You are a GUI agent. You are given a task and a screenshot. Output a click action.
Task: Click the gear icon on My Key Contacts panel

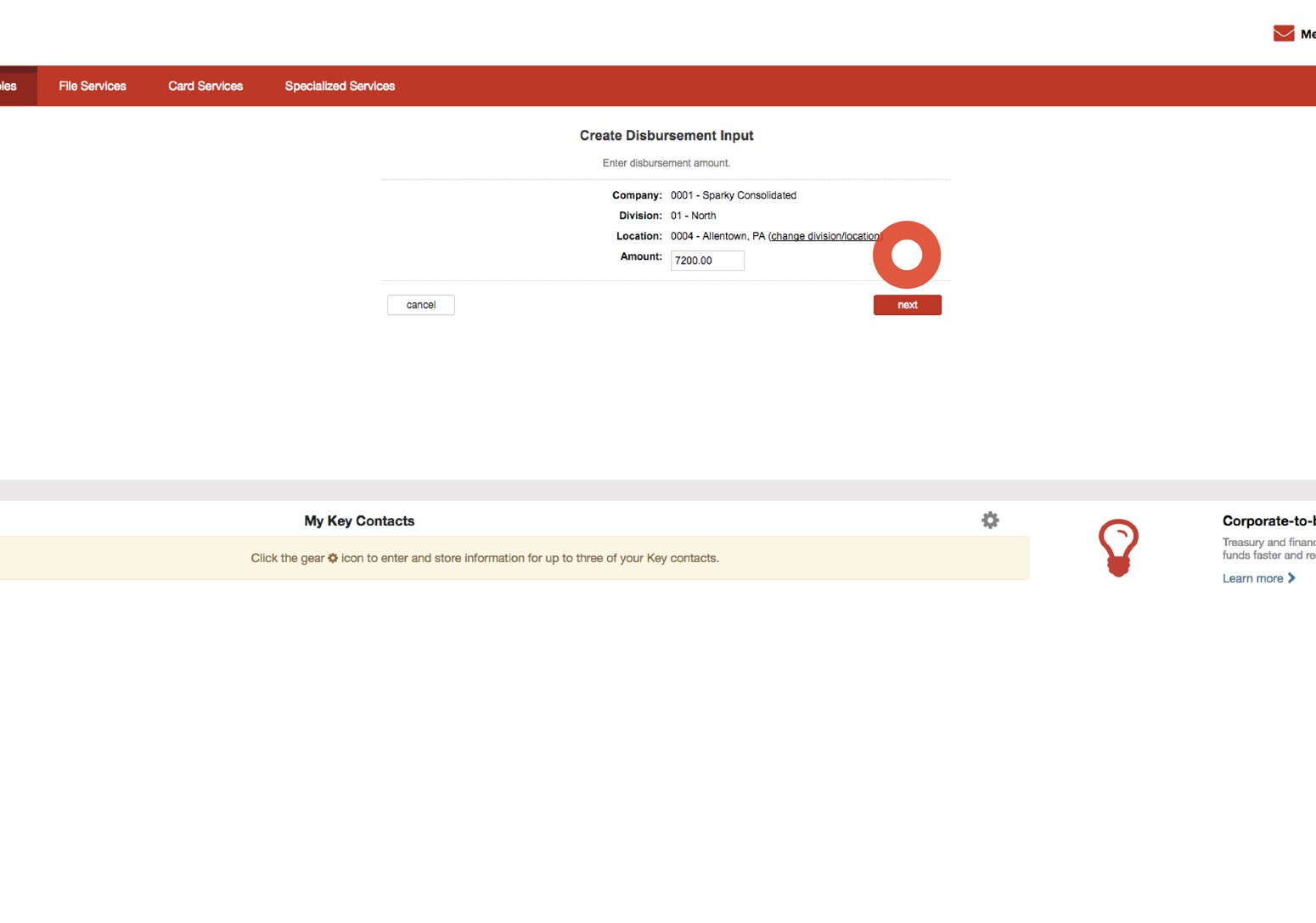click(x=990, y=520)
